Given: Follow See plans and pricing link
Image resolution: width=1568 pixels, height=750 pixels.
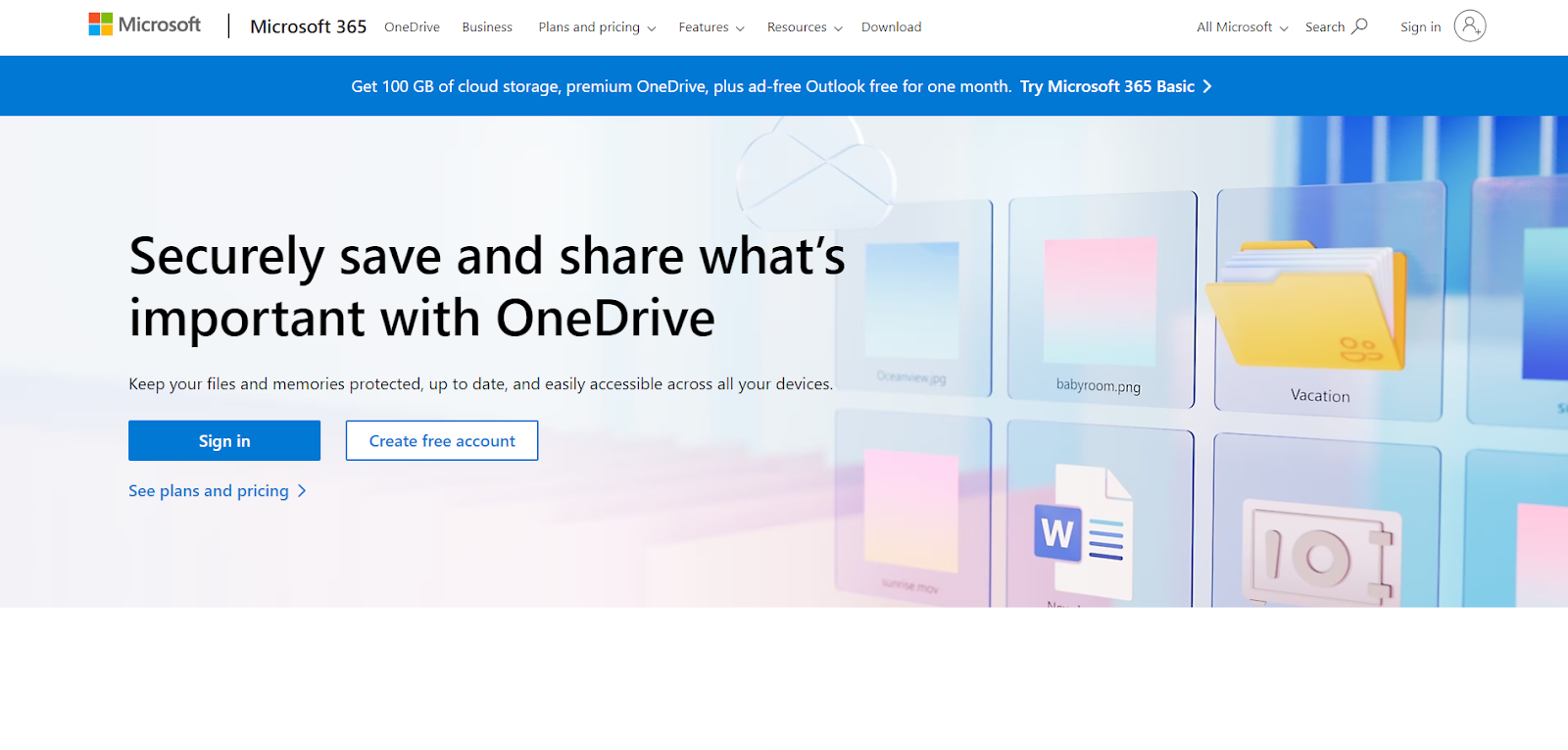Looking at the screenshot, I should tap(218, 491).
